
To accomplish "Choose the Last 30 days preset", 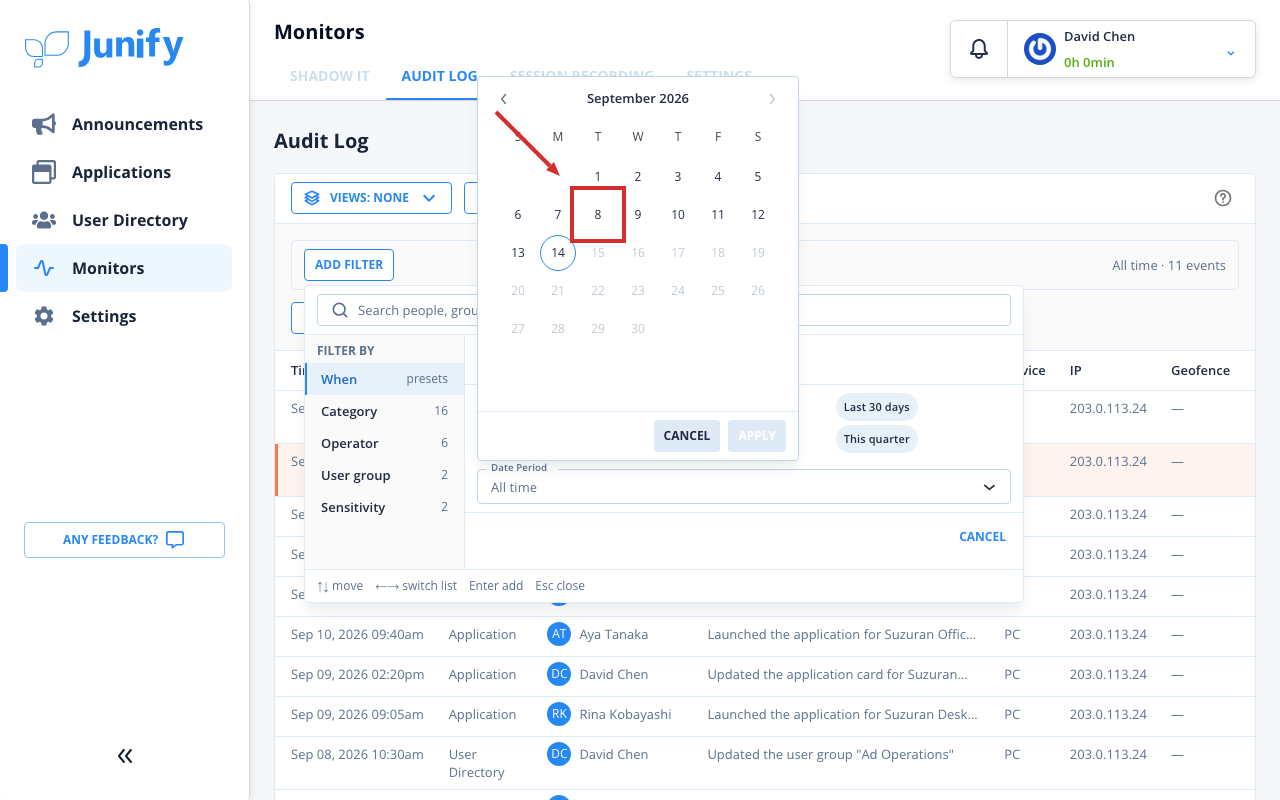I will 876,407.
